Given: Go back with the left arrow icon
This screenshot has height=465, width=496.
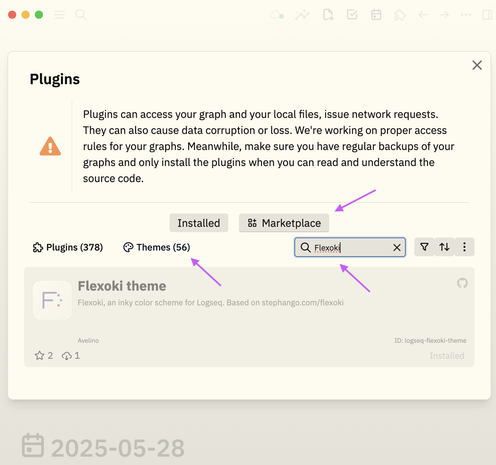Looking at the screenshot, I should pyautogui.click(x=423, y=15).
